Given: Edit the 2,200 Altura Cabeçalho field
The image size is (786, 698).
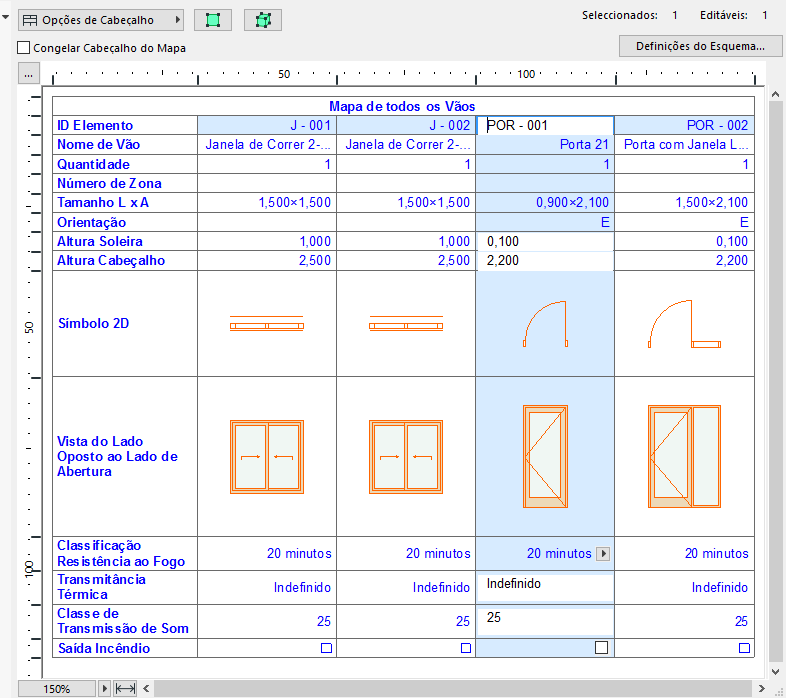Looking at the screenshot, I should click(x=545, y=261).
